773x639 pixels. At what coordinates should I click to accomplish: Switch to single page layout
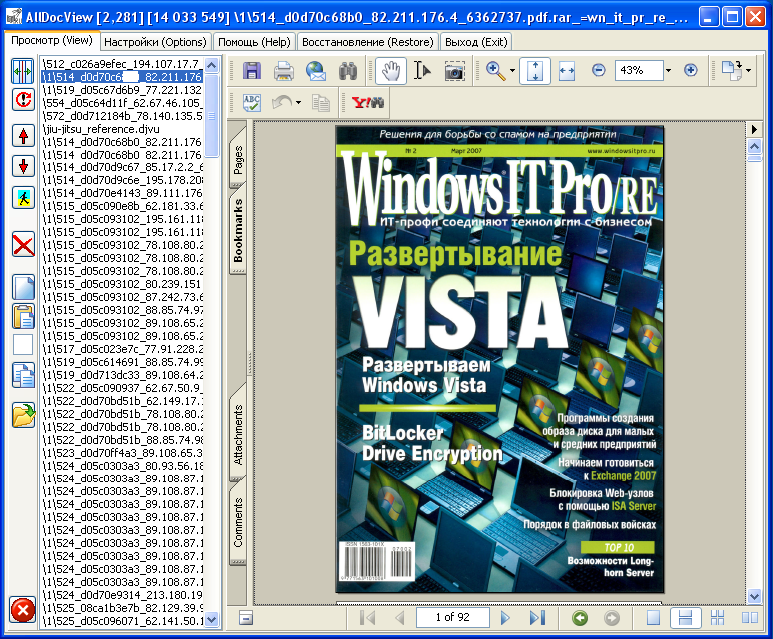click(654, 617)
